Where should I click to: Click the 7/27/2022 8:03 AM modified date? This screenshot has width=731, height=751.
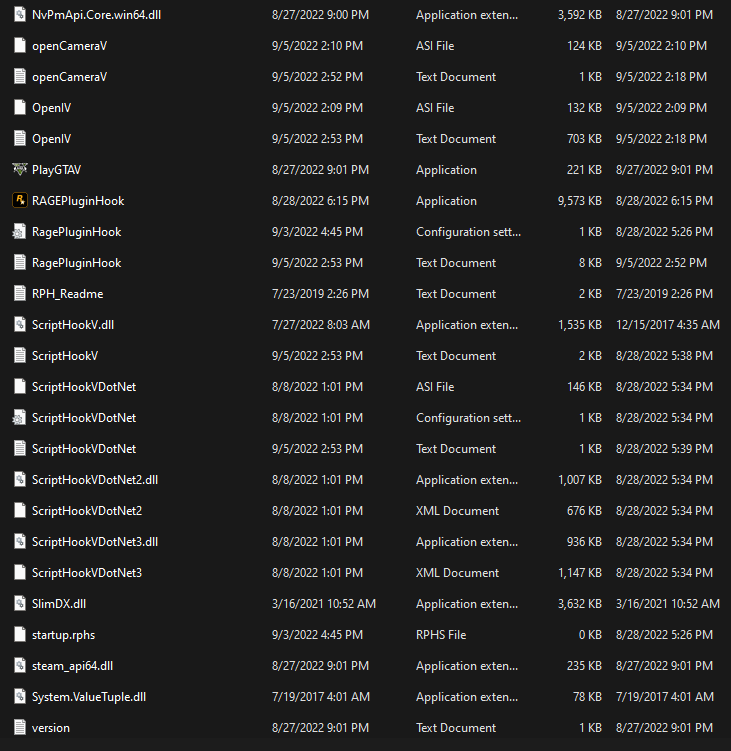pyautogui.click(x=321, y=325)
